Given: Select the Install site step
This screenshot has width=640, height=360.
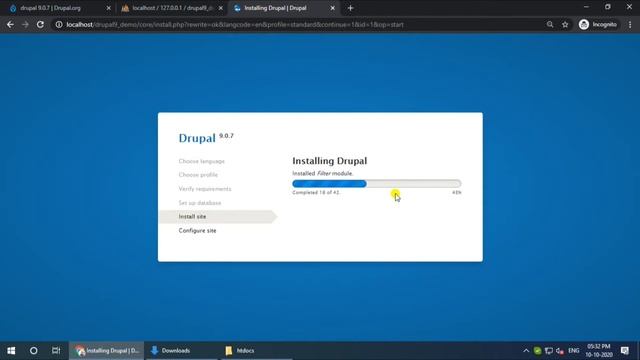Looking at the screenshot, I should [218, 217].
